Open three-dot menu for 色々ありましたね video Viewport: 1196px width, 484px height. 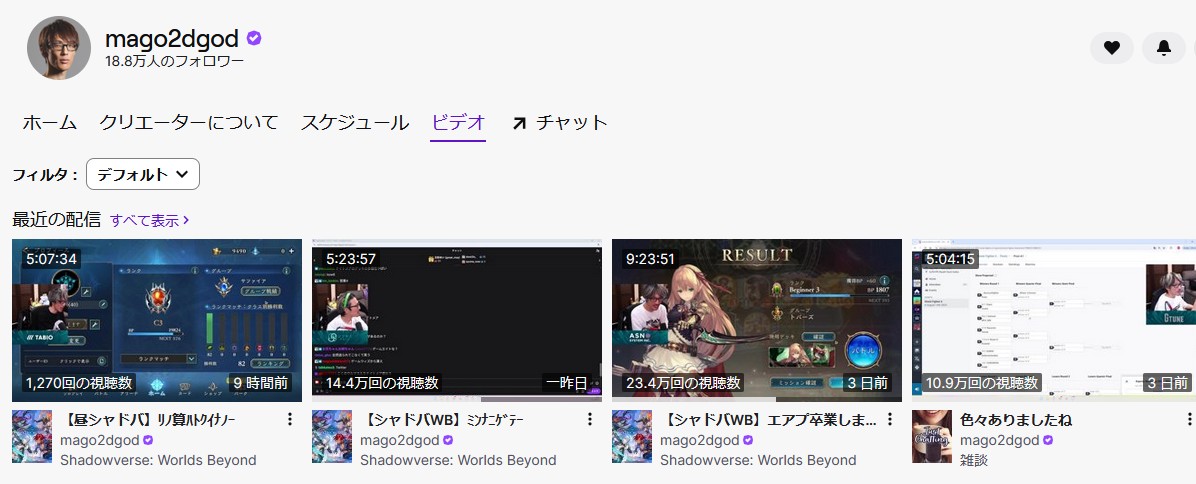[1190, 420]
